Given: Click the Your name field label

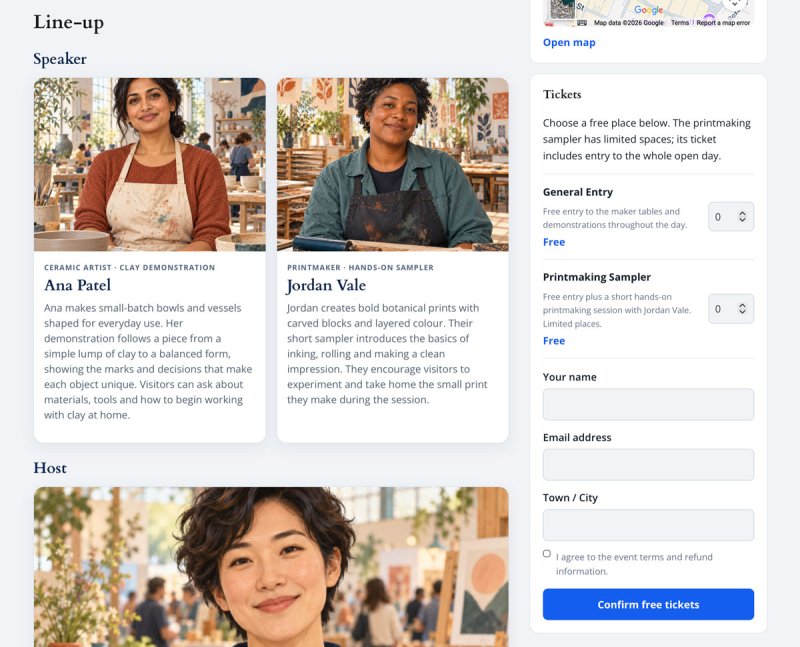Looking at the screenshot, I should [569, 377].
